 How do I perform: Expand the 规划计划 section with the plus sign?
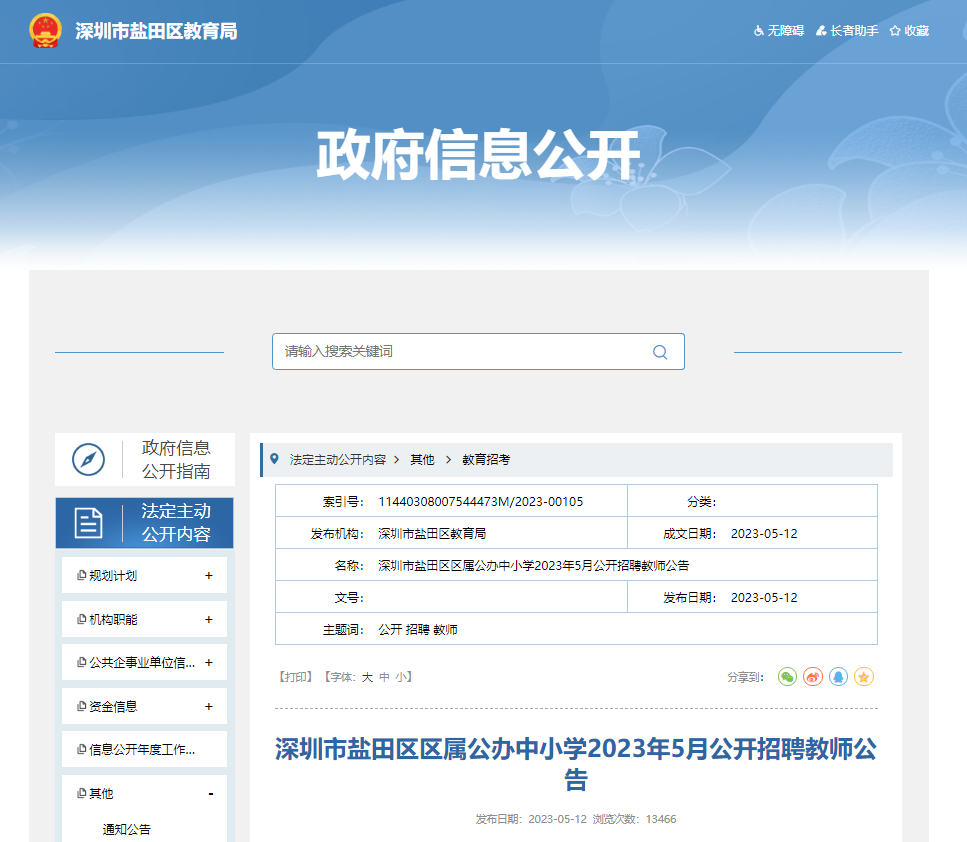pos(208,576)
